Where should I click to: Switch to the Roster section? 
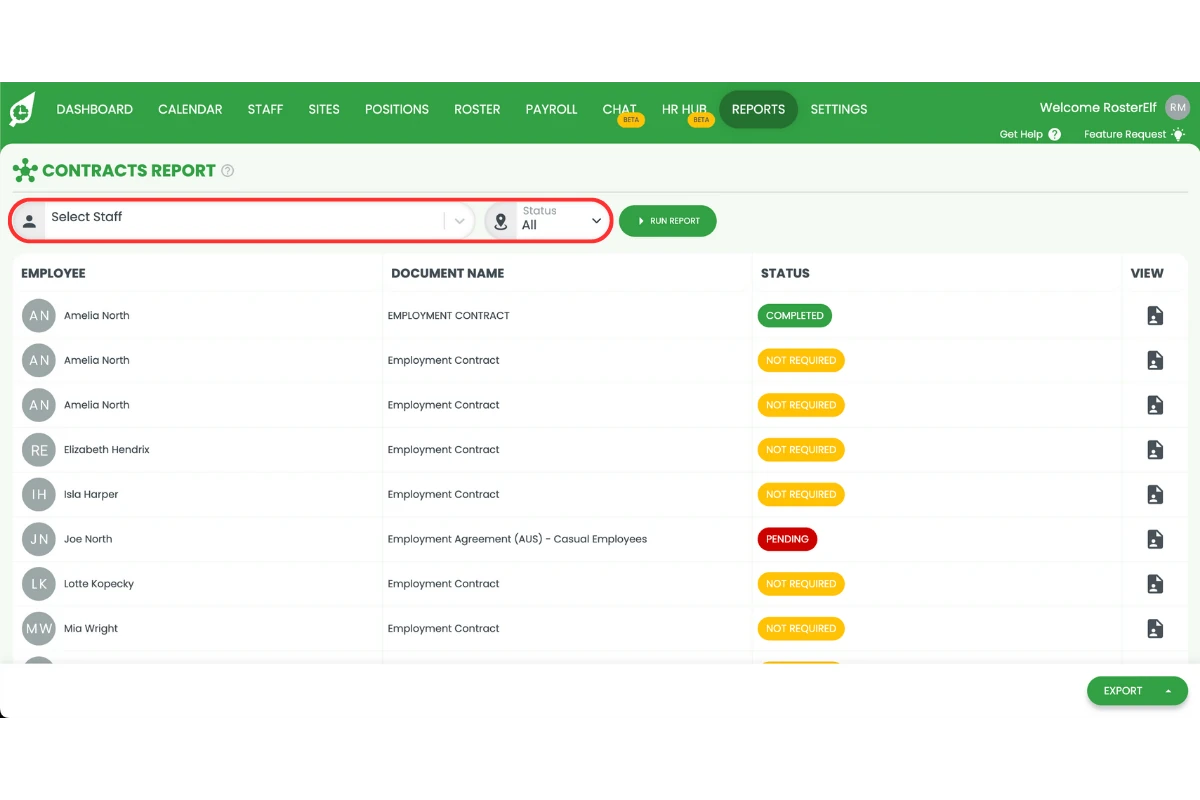pyautogui.click(x=477, y=109)
